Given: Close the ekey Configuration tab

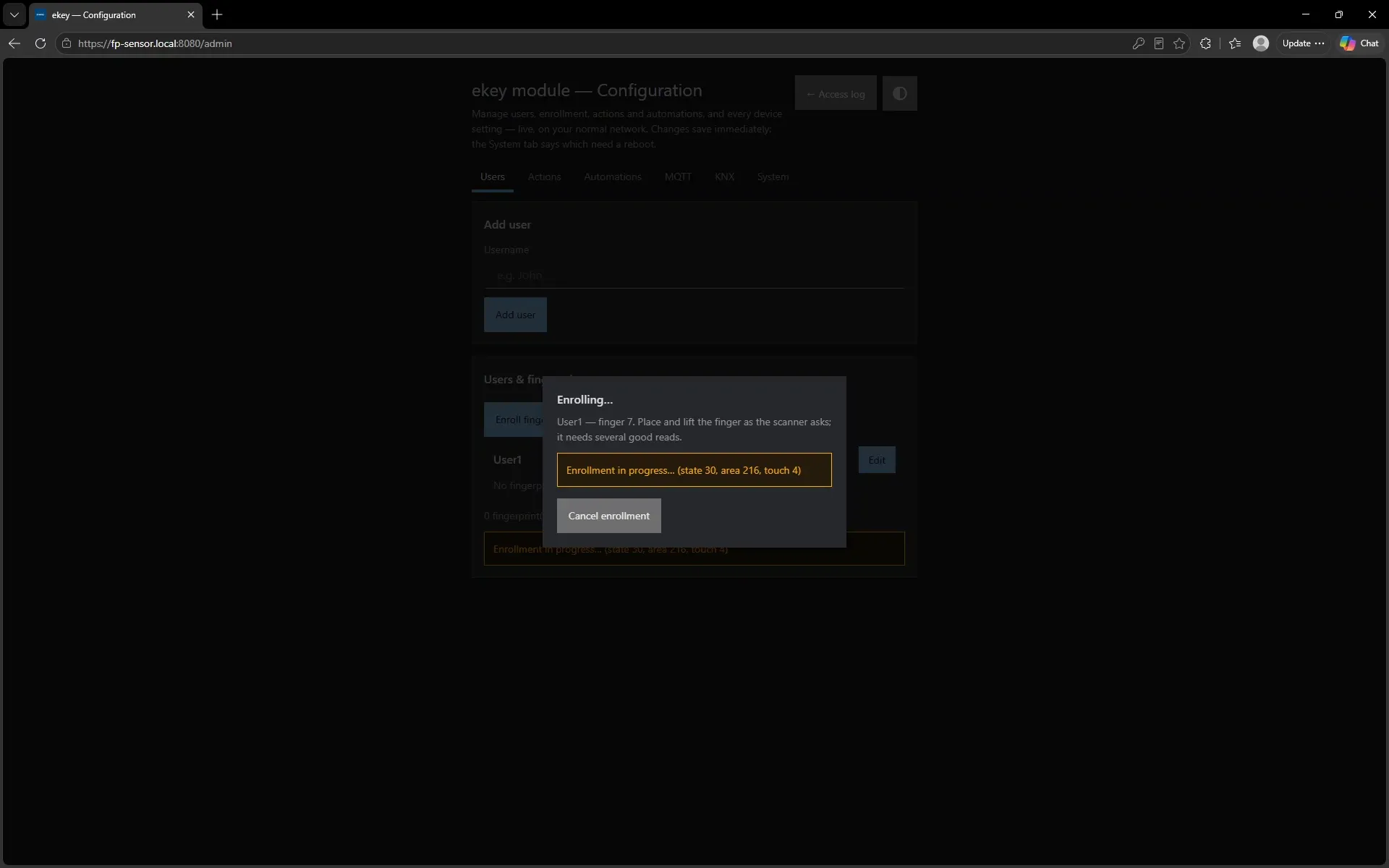Looking at the screenshot, I should click(191, 14).
